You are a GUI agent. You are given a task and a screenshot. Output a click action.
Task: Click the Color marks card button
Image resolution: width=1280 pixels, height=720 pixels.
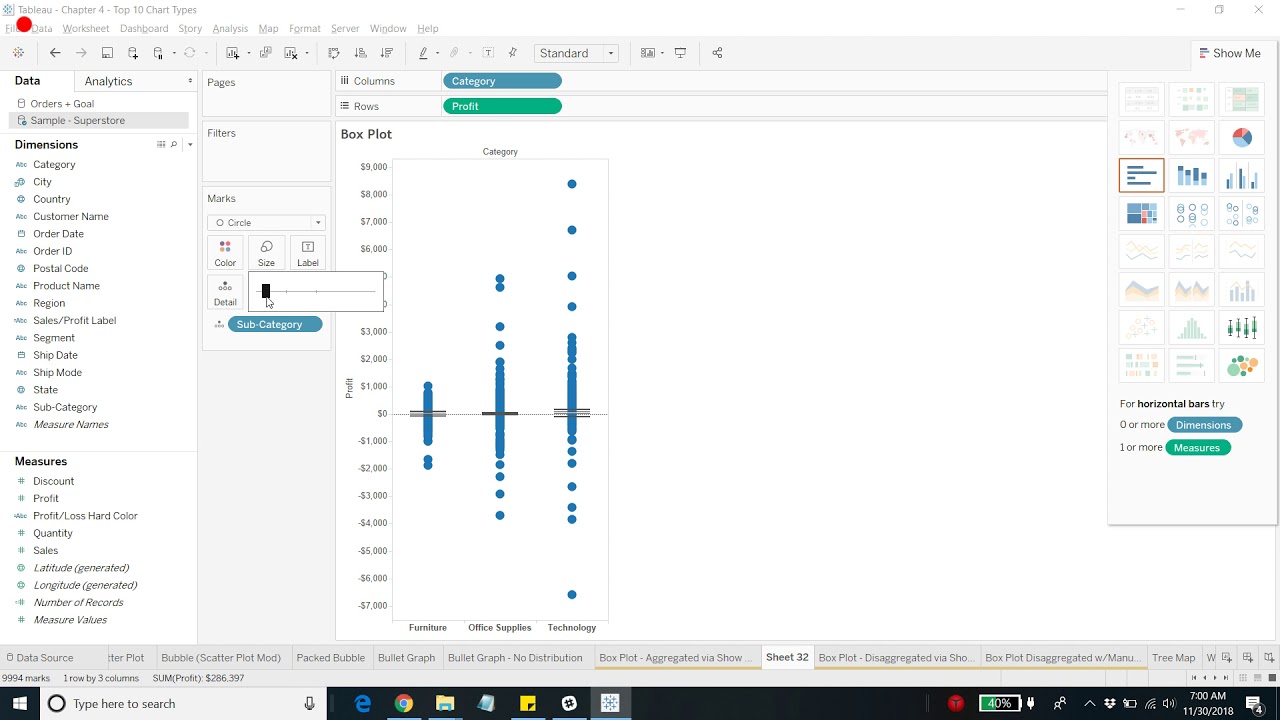[x=225, y=253]
